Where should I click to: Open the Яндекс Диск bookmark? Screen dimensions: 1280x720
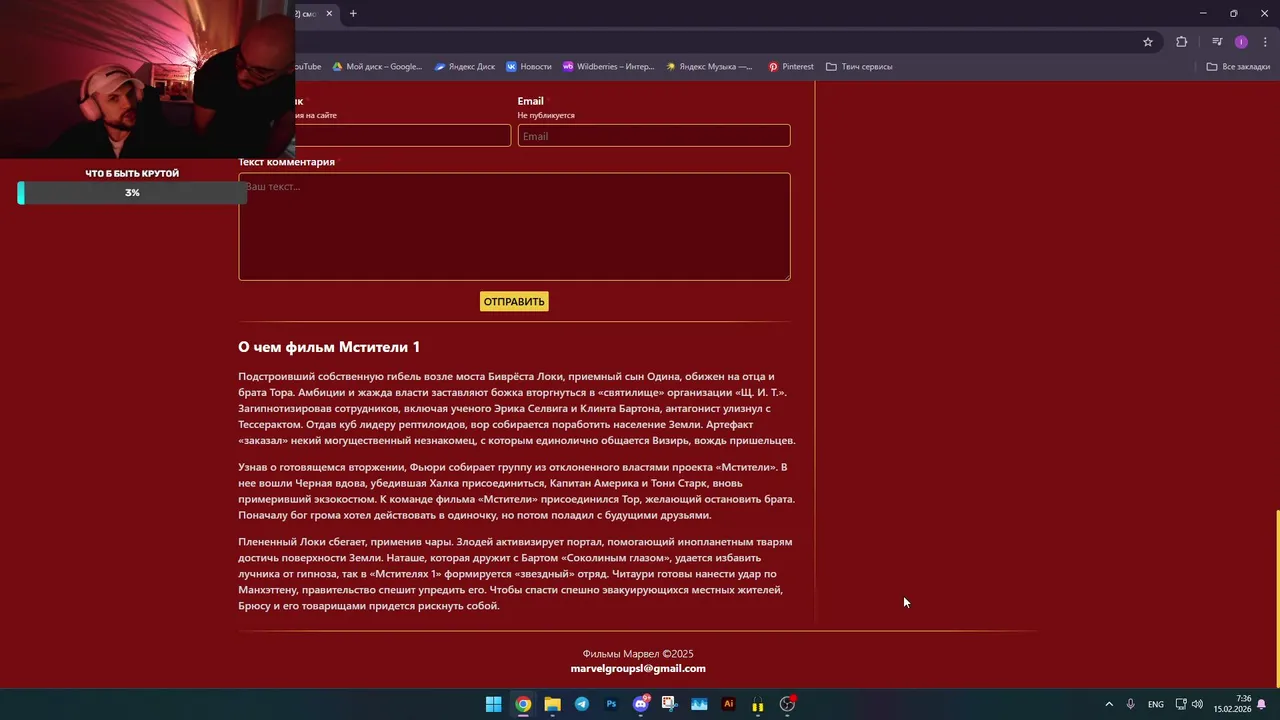coord(465,67)
